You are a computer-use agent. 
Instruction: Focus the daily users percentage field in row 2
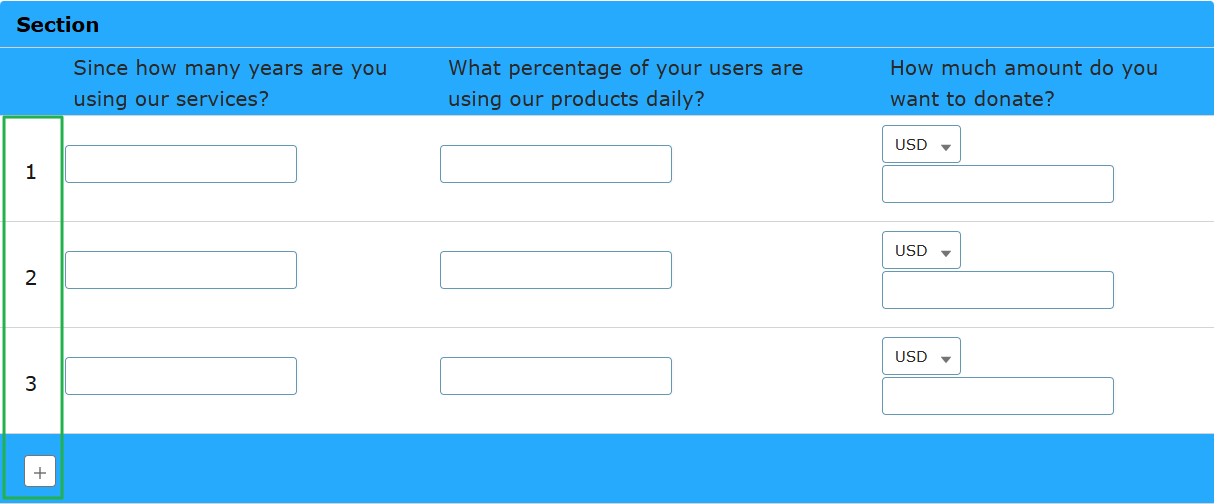[556, 270]
